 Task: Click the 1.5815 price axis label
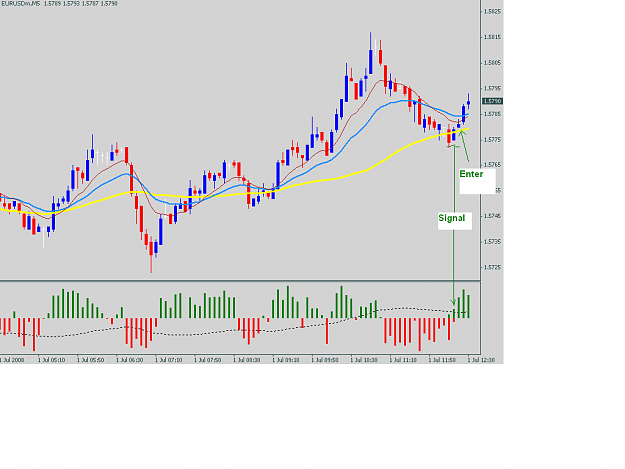(492, 37)
